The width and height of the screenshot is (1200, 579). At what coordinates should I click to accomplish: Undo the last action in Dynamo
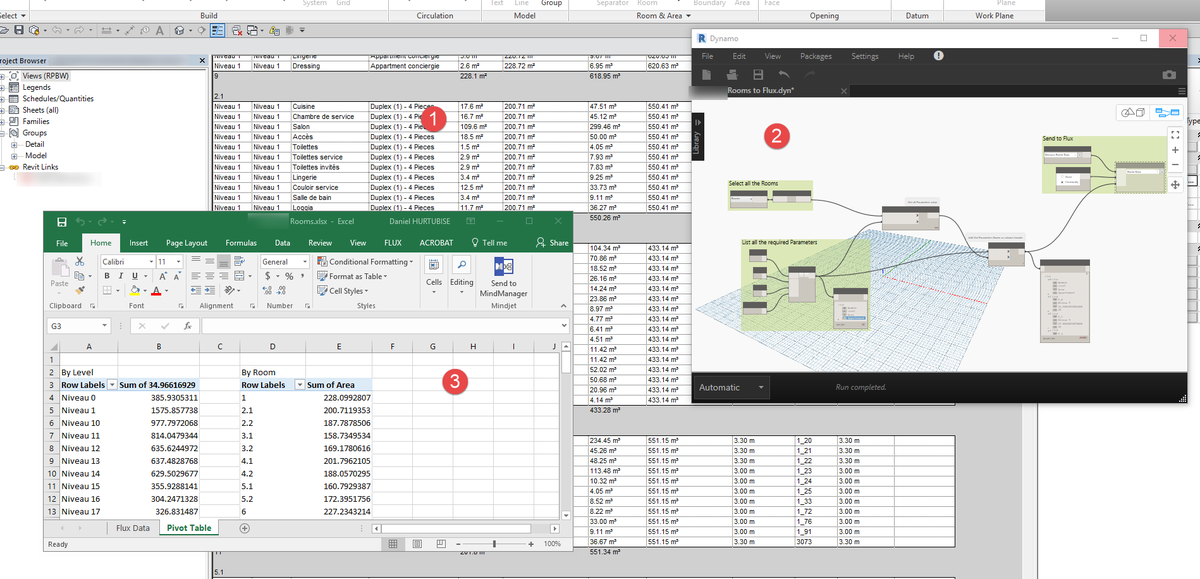(784, 75)
